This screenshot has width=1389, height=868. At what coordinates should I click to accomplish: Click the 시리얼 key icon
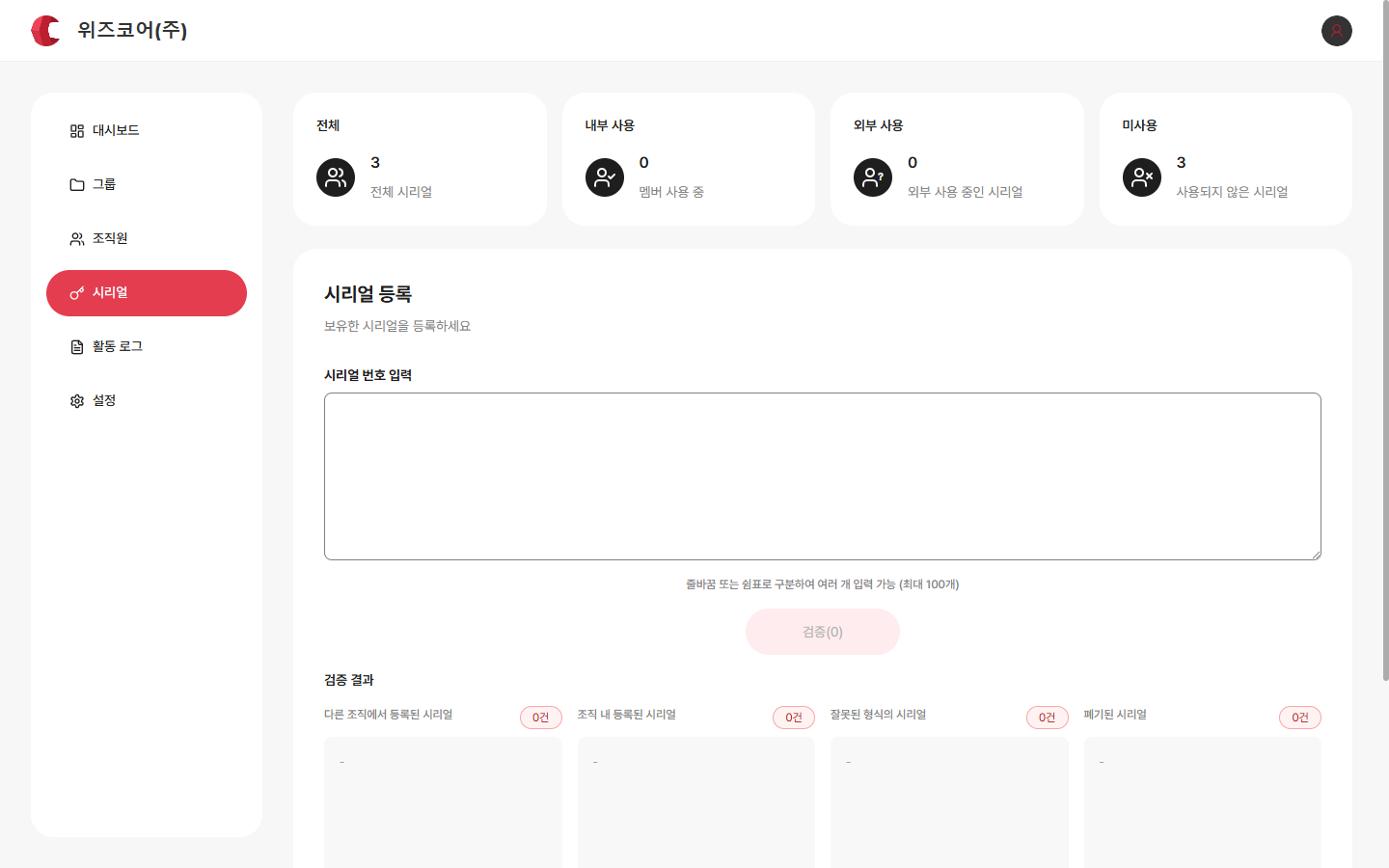77,293
